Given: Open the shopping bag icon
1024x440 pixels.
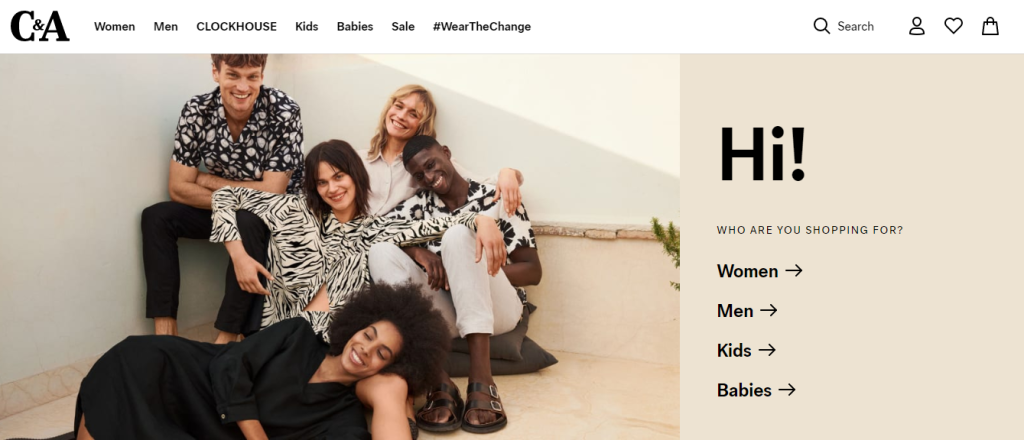Looking at the screenshot, I should point(991,26).
